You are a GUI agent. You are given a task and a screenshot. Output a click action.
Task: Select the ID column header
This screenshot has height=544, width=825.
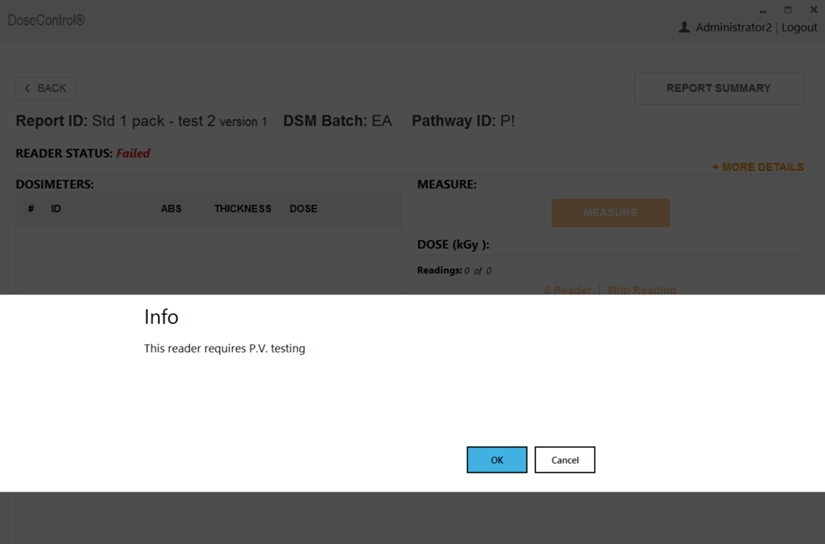coord(56,209)
